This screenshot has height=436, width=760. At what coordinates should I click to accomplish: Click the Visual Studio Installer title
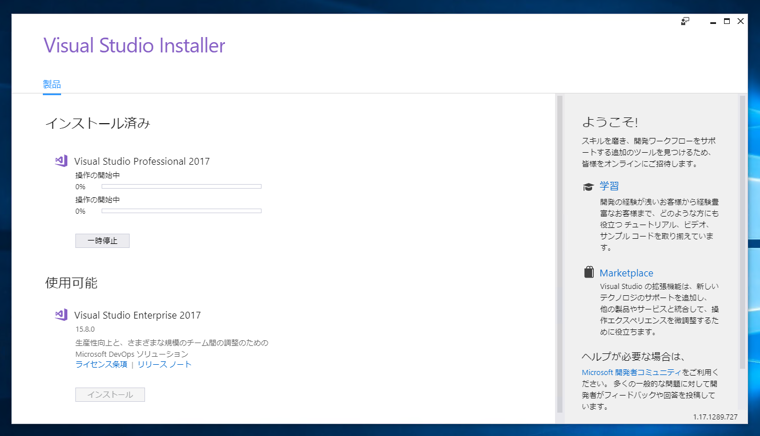point(134,46)
